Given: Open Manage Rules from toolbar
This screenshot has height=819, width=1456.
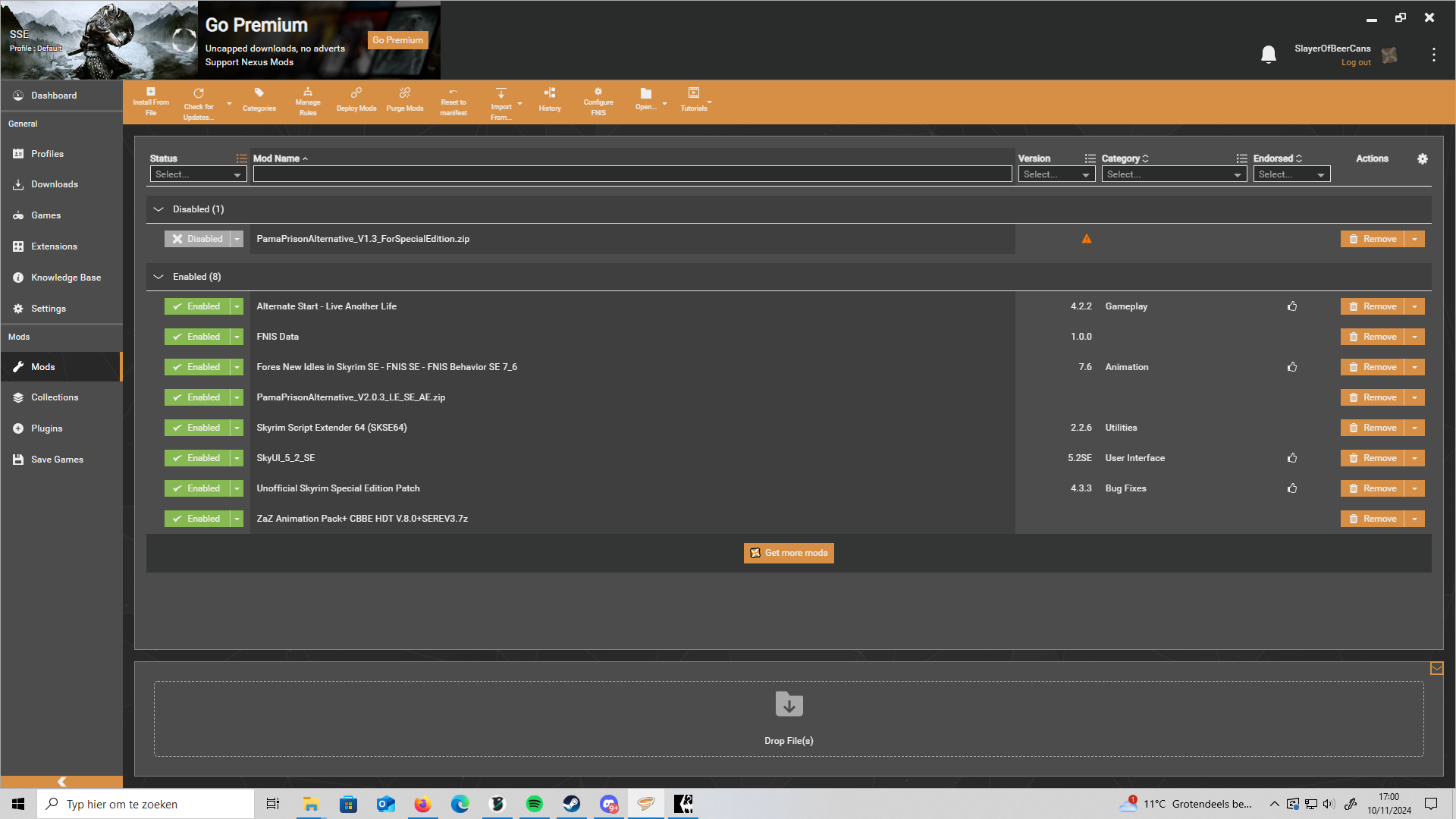Looking at the screenshot, I should tap(307, 101).
